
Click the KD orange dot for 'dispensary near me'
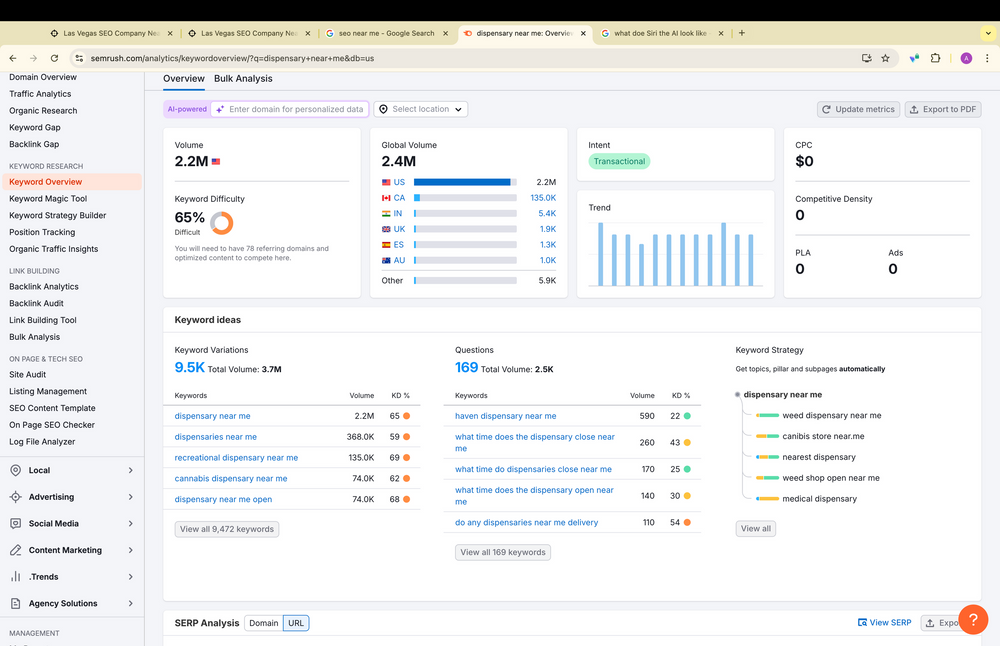click(406, 416)
